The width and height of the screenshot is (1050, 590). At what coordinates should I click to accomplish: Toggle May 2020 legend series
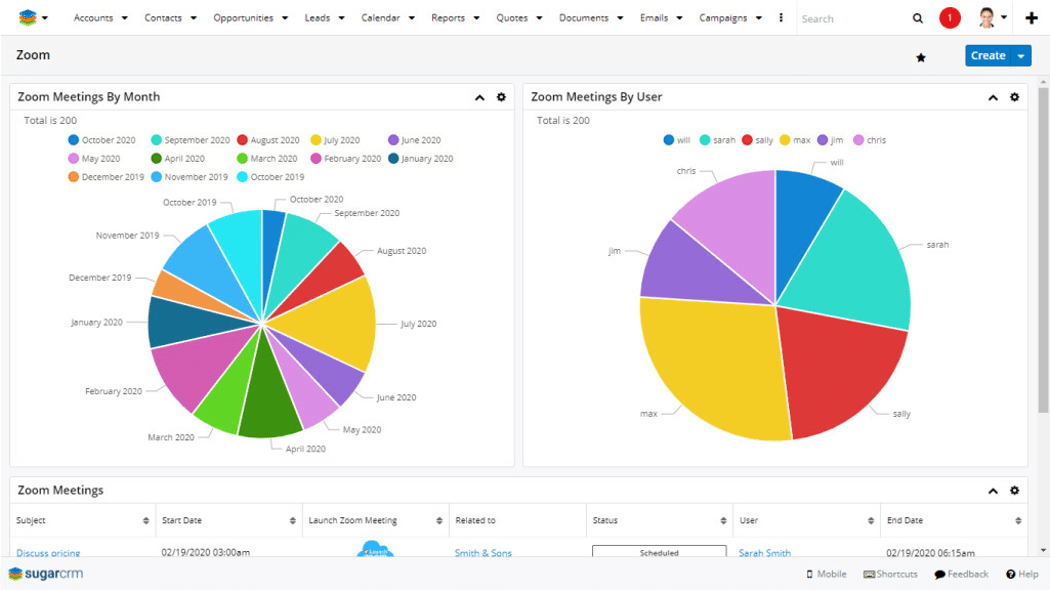[x=94, y=159]
